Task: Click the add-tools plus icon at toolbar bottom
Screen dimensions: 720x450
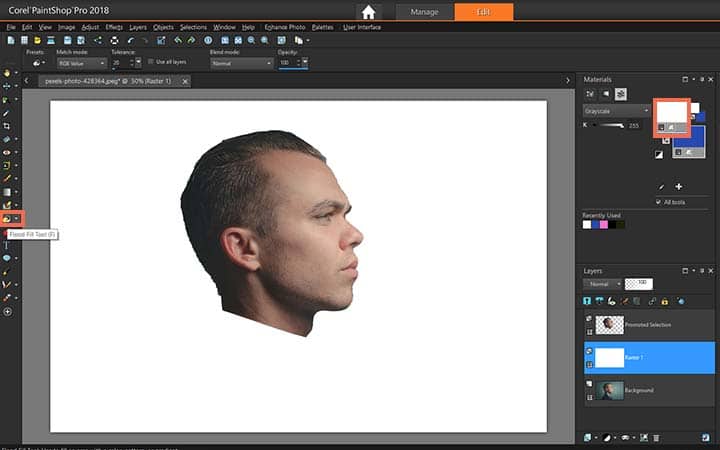Action: 7,312
